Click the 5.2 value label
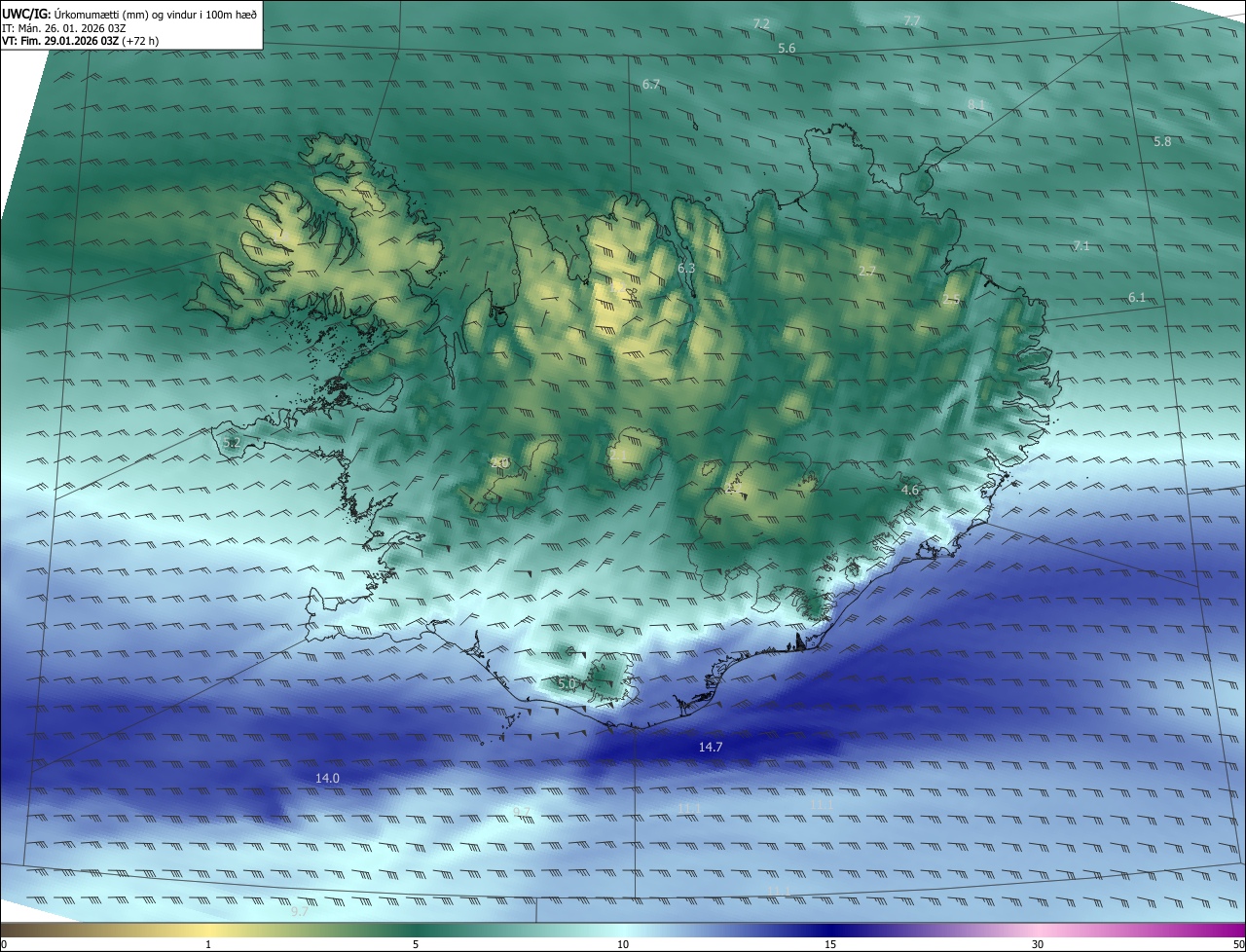The width and height of the screenshot is (1246, 952). click(x=231, y=443)
